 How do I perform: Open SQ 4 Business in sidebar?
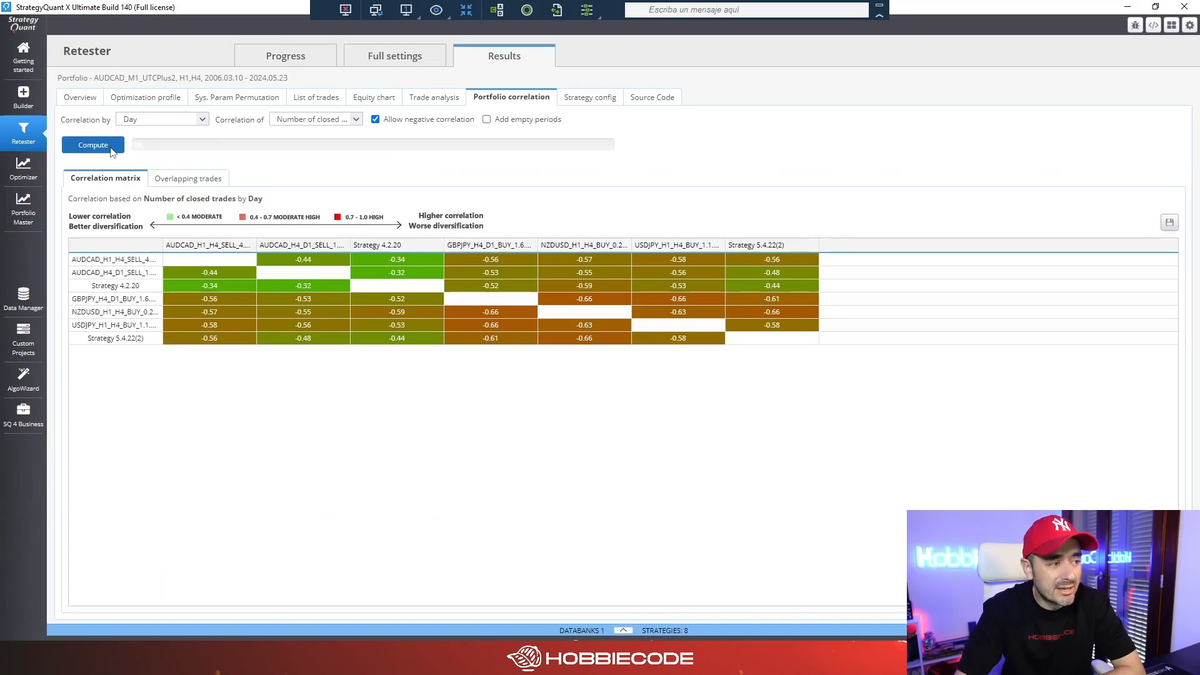click(x=23, y=415)
